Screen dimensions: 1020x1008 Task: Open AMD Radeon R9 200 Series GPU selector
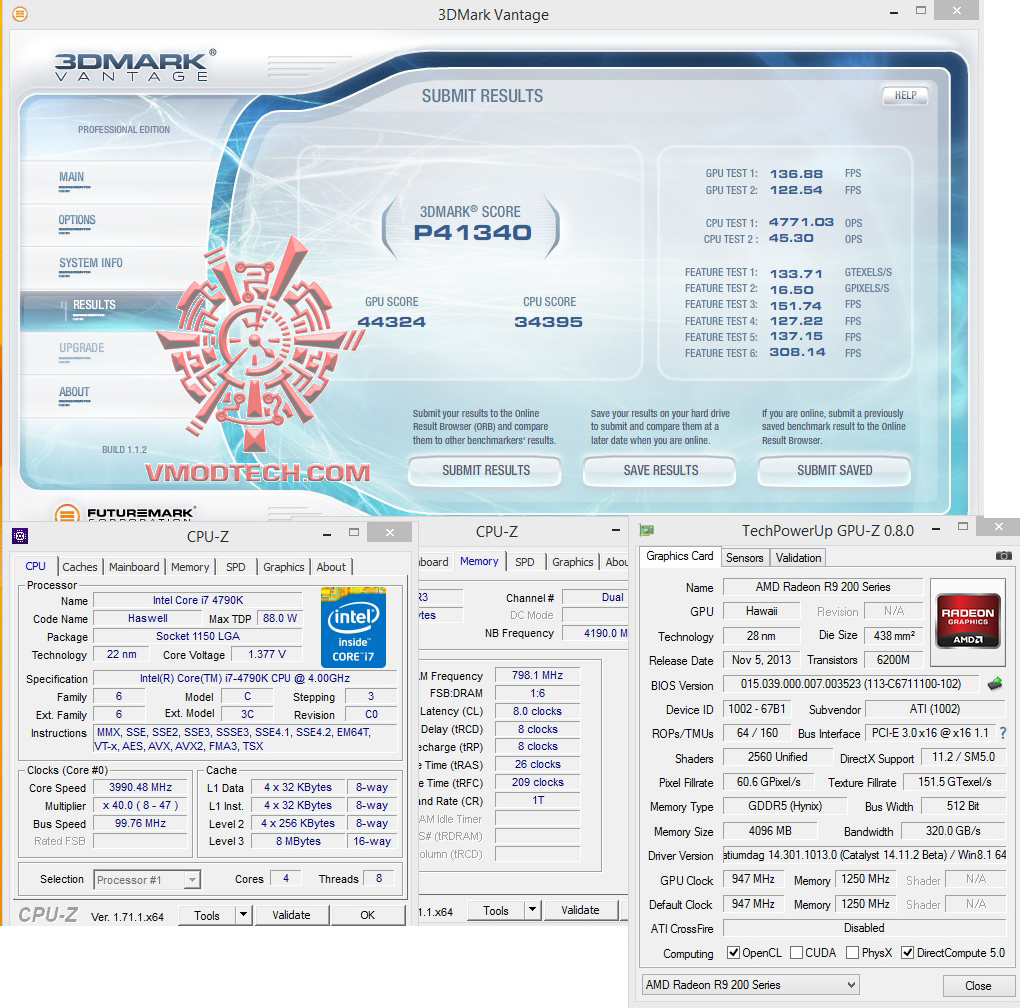pyautogui.click(x=750, y=985)
